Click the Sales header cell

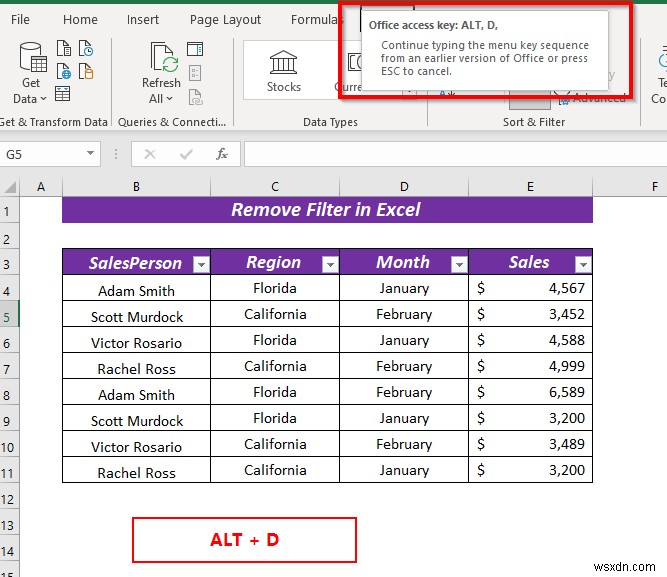[x=530, y=262]
